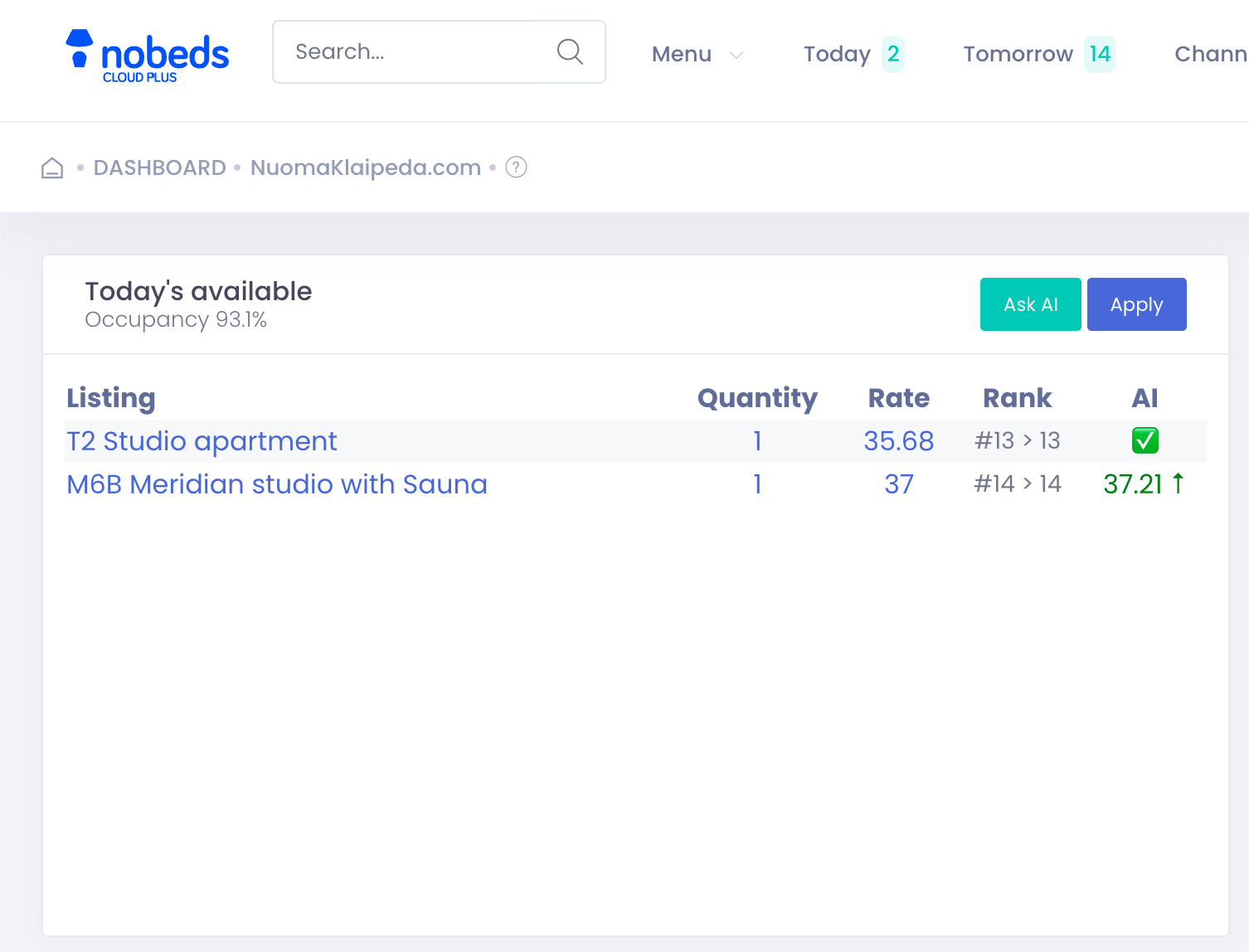This screenshot has width=1249, height=952.
Task: Click the home icon in breadcrumb
Action: [51, 167]
